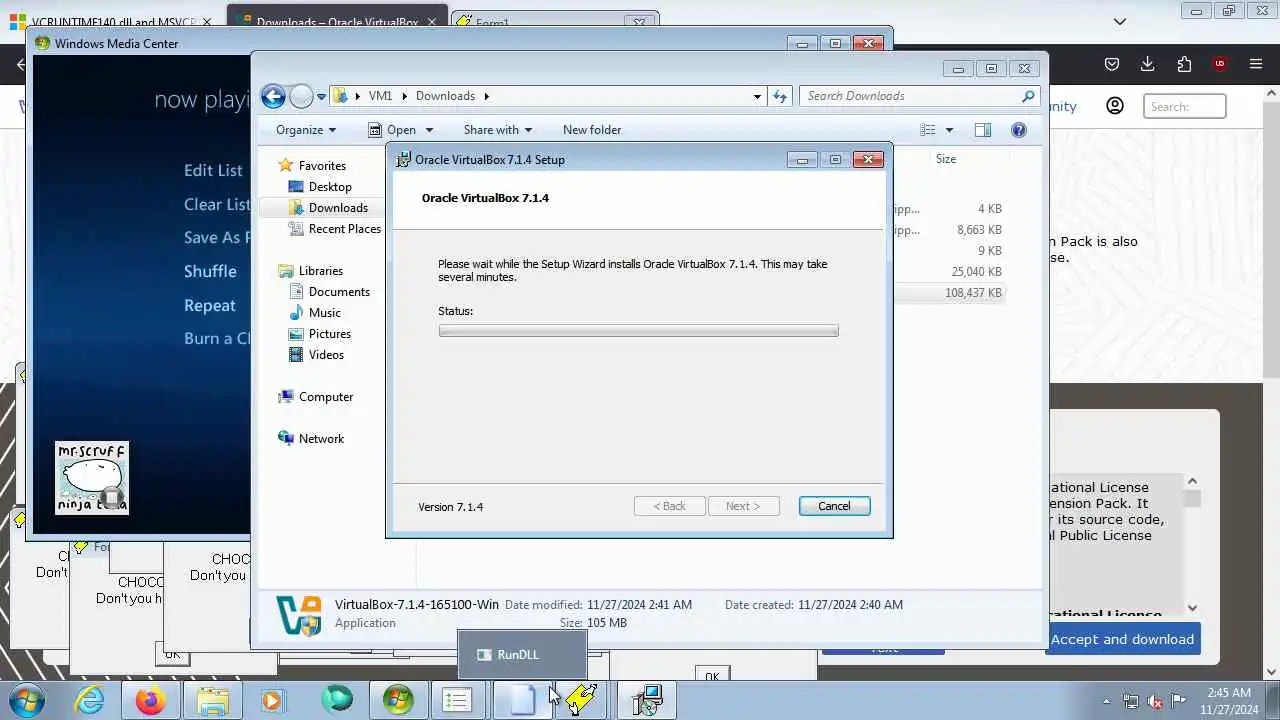Click the magnifier icon in Search Downloads
The height and width of the screenshot is (720, 1280).
(x=1027, y=96)
